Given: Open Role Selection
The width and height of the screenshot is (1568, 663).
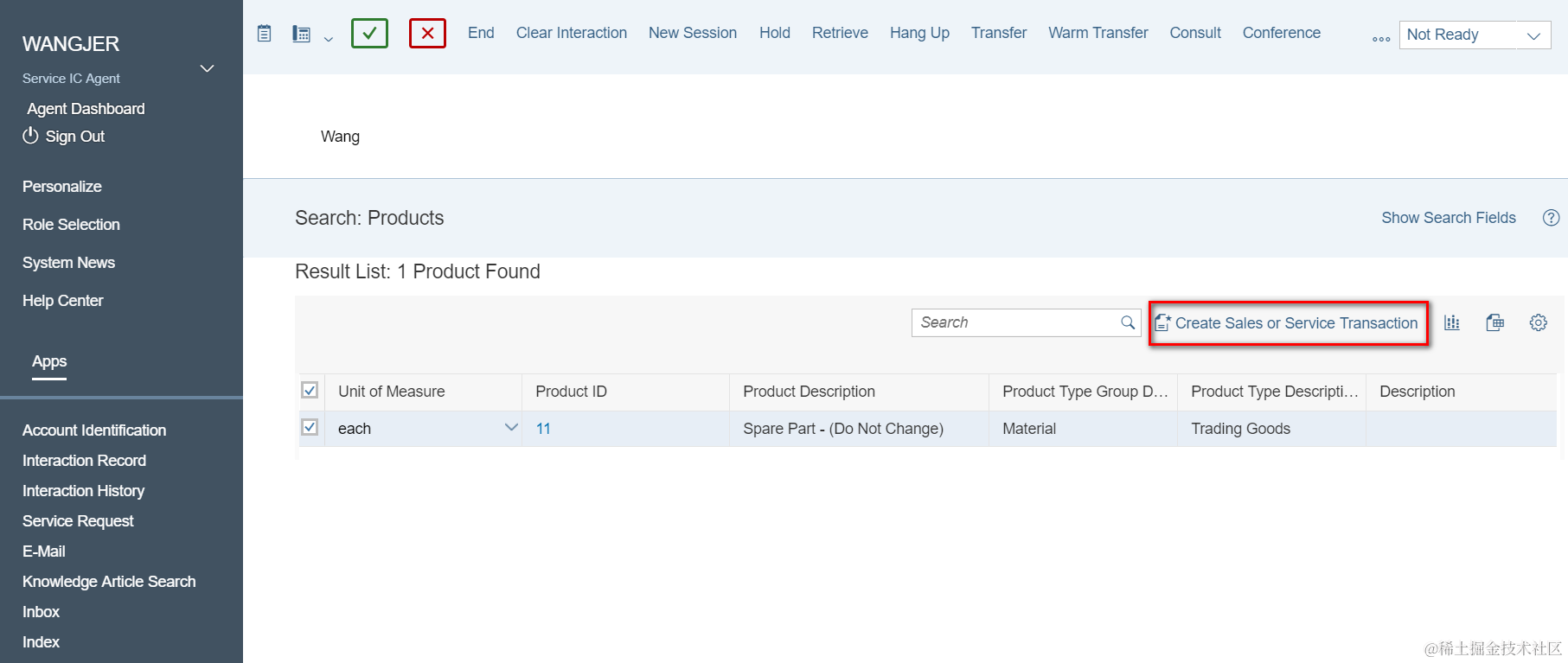Looking at the screenshot, I should point(71,225).
